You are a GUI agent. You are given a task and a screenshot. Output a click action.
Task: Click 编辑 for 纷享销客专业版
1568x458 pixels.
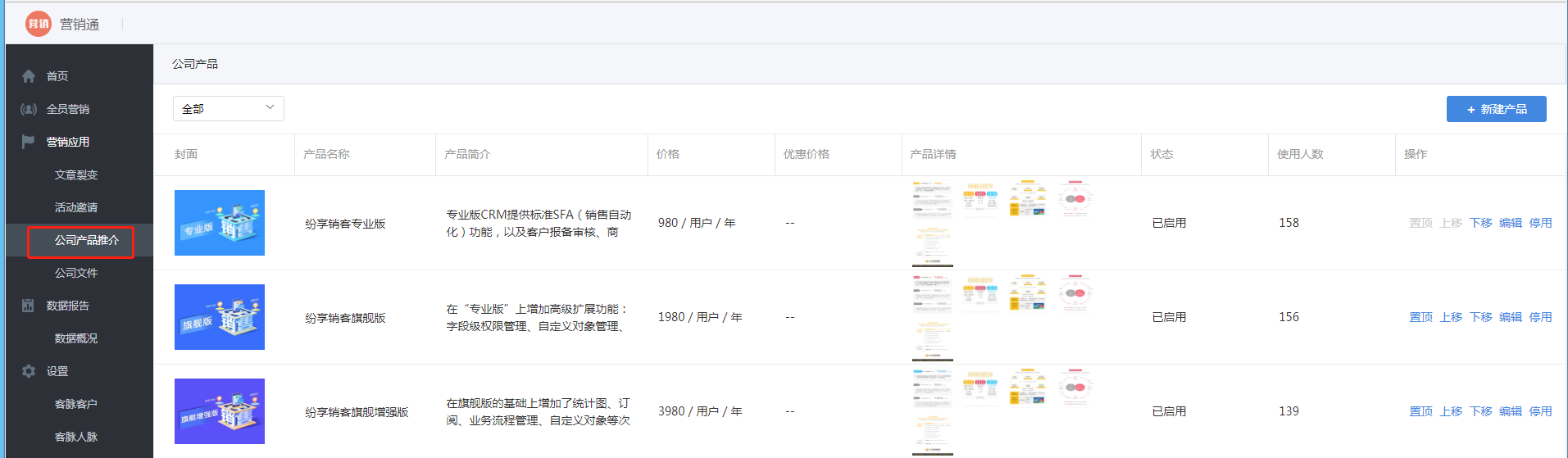1510,223
